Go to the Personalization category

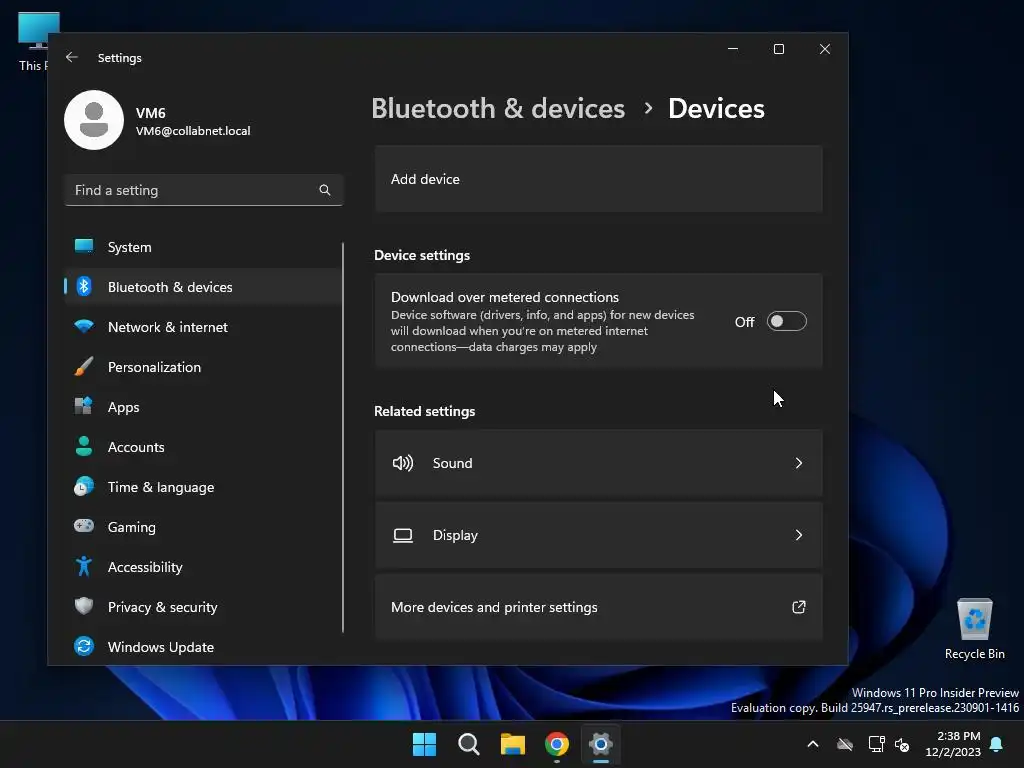click(x=203, y=366)
